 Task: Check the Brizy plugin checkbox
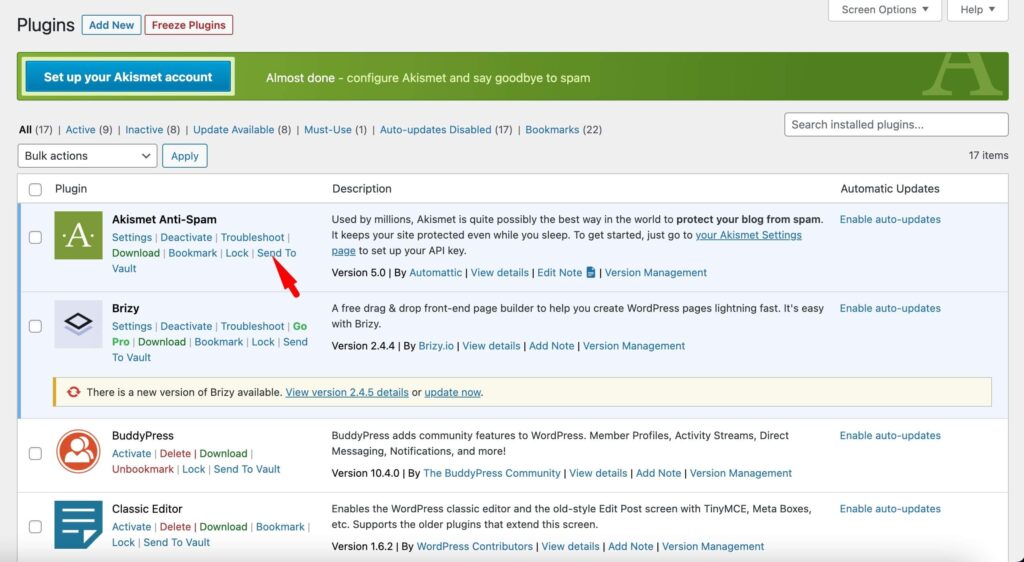tap(35, 326)
